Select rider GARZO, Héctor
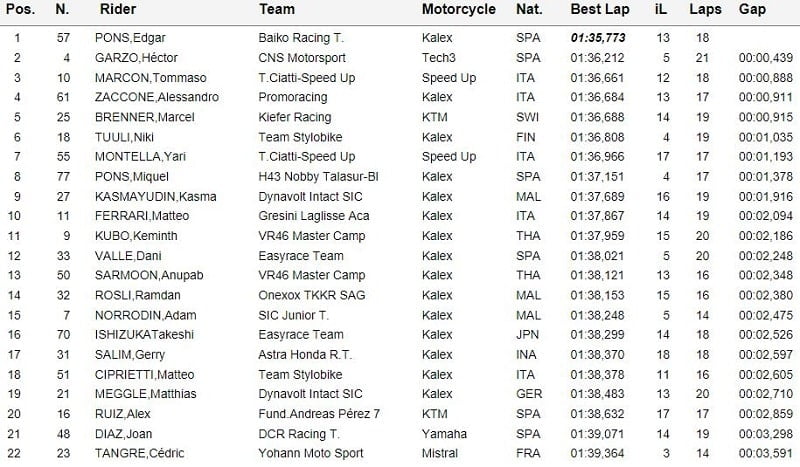Screen dimensions: 800x467 (x=138, y=58)
